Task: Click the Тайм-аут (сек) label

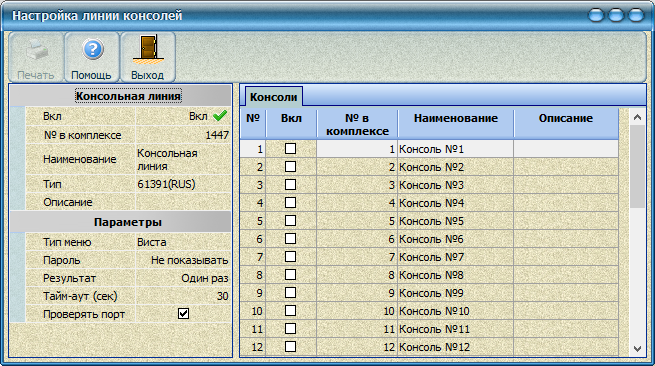Action: click(x=80, y=296)
